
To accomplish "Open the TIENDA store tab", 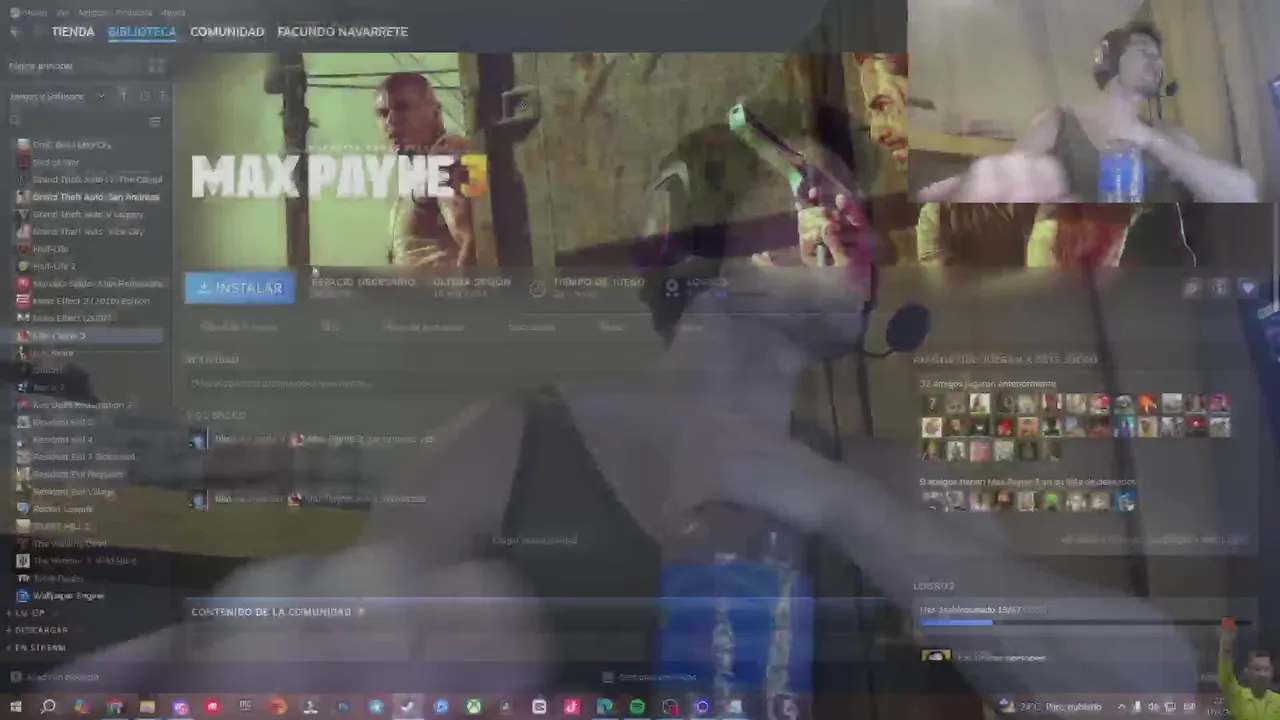I will [73, 32].
